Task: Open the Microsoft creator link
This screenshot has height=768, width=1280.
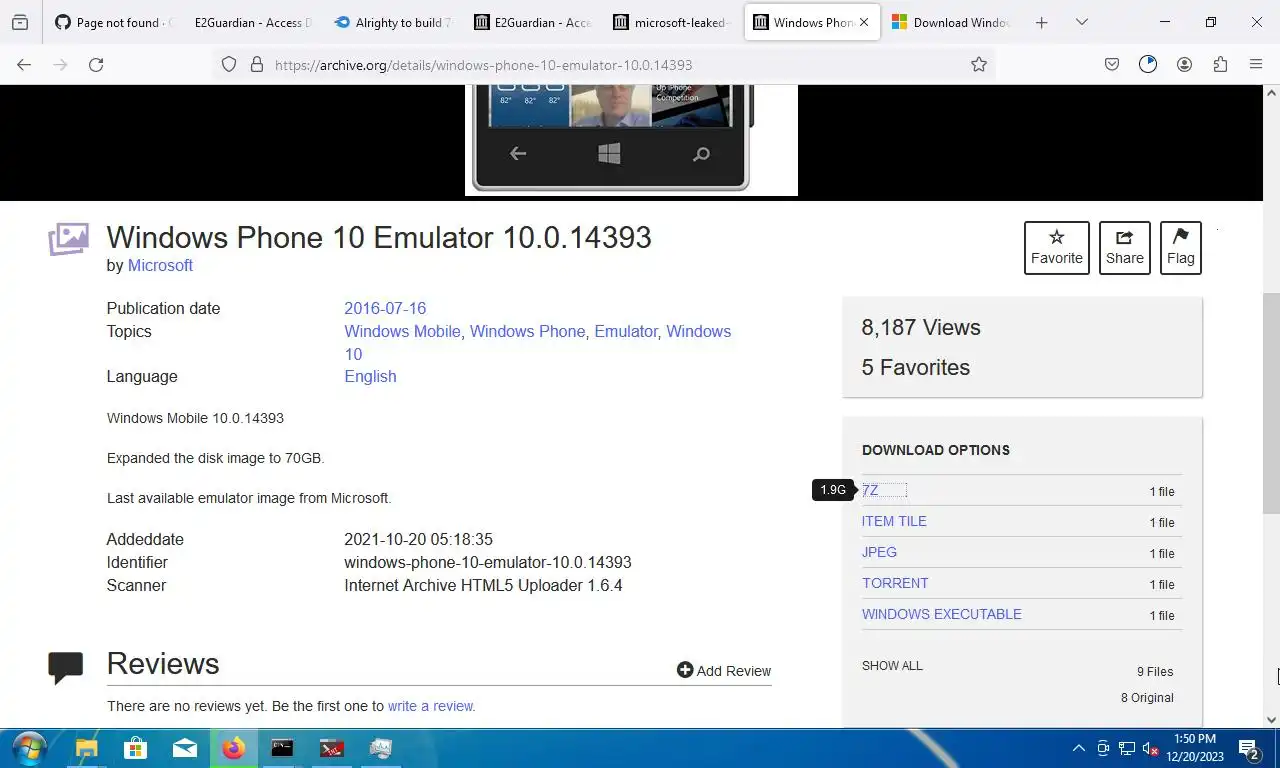Action: [x=160, y=265]
